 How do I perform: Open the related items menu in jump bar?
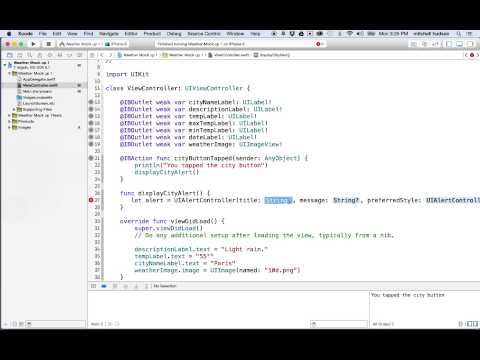92,55
